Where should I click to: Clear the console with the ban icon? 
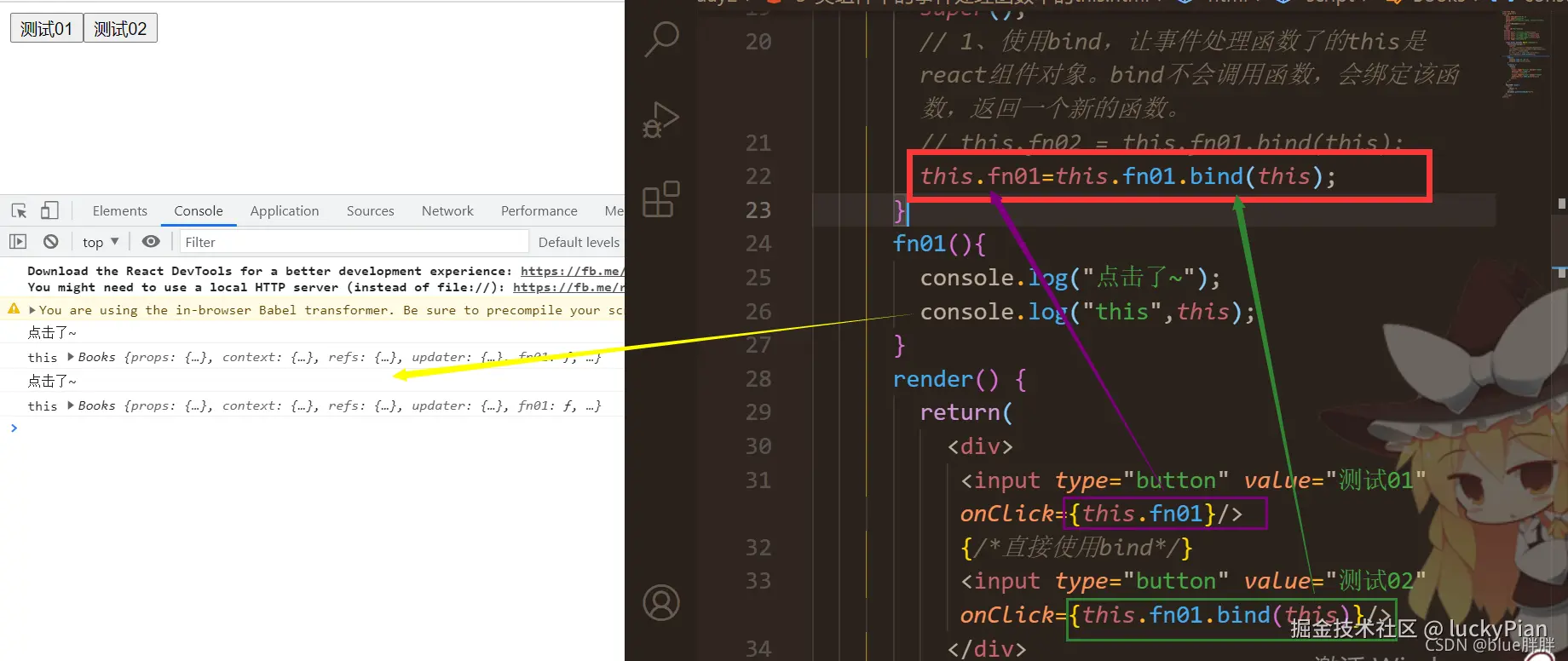click(51, 242)
